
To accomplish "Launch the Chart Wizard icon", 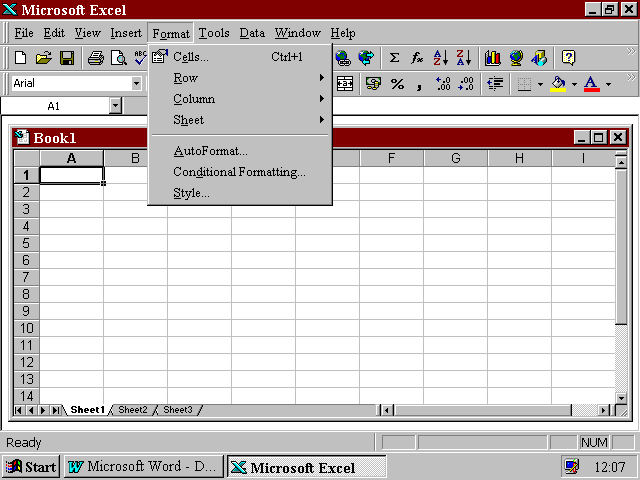I will (493, 58).
